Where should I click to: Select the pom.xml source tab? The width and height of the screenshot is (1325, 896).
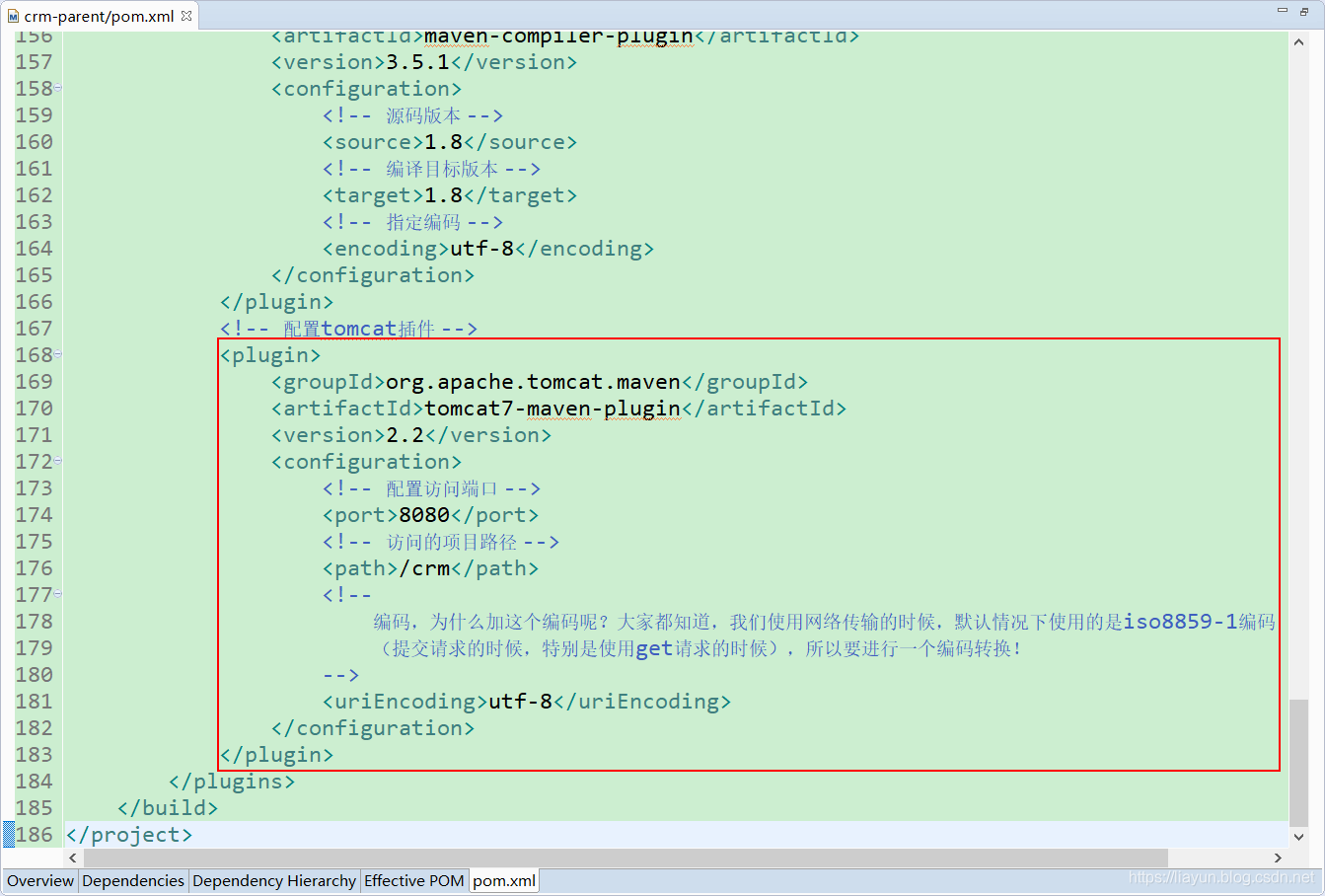tap(504, 880)
